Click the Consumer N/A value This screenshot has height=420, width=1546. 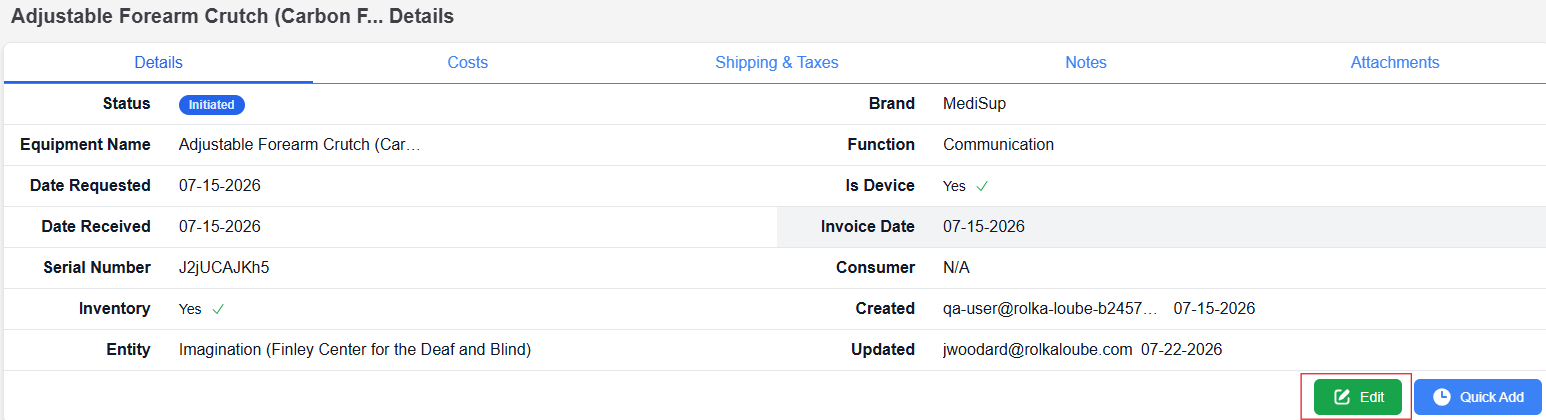(x=956, y=268)
